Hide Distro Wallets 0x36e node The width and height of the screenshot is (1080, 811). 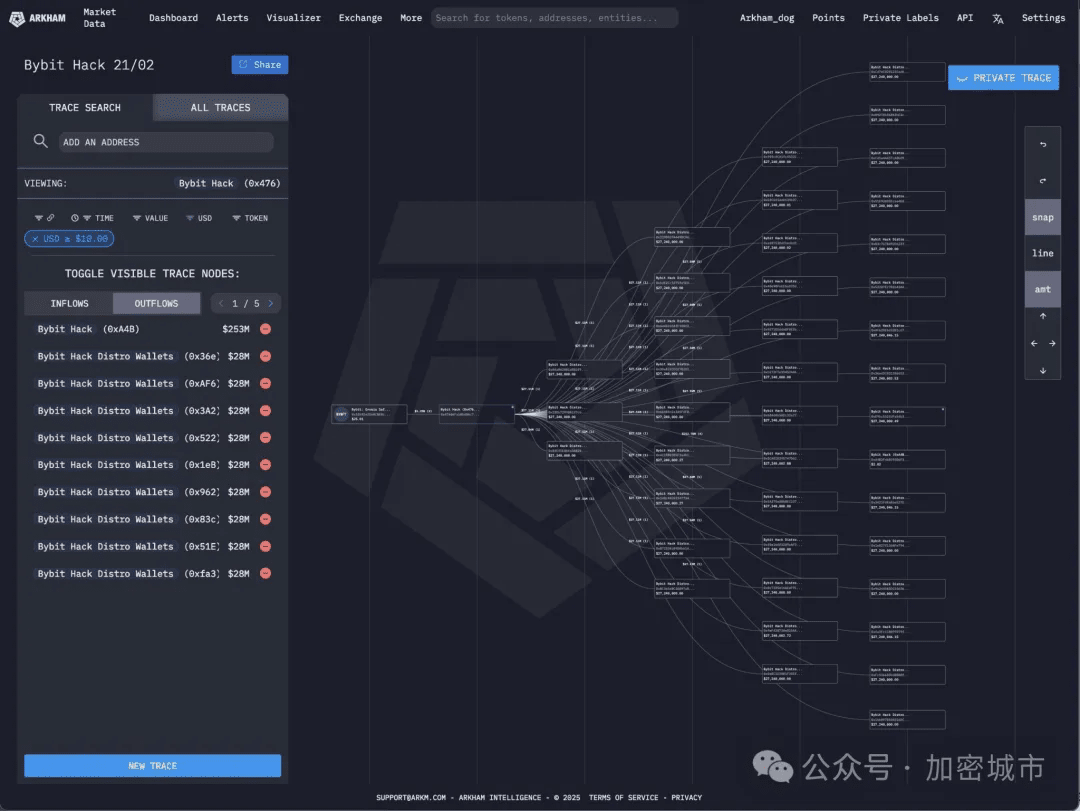pos(265,356)
